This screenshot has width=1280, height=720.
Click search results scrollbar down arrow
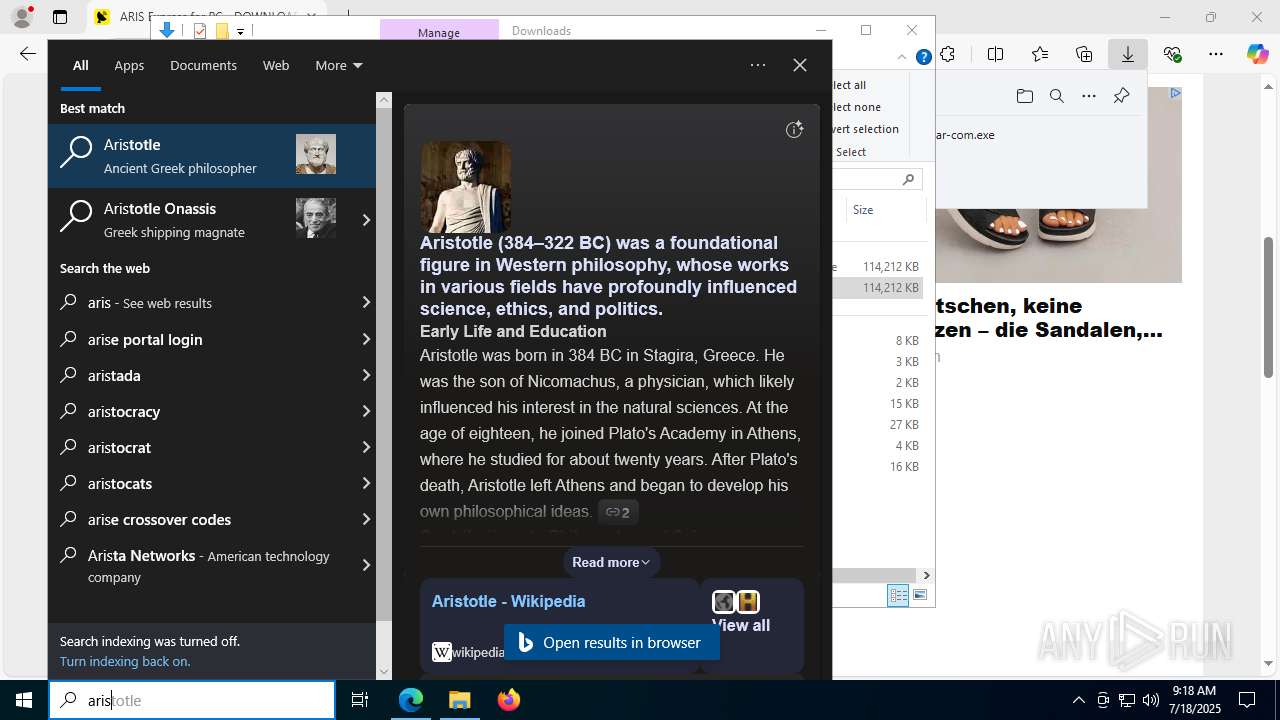[x=384, y=672]
